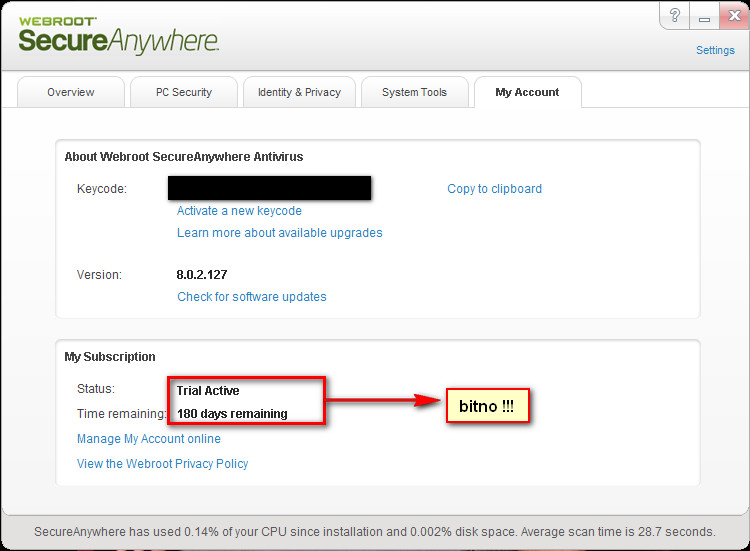Open the help question mark icon
The height and width of the screenshot is (551, 750).
click(674, 15)
